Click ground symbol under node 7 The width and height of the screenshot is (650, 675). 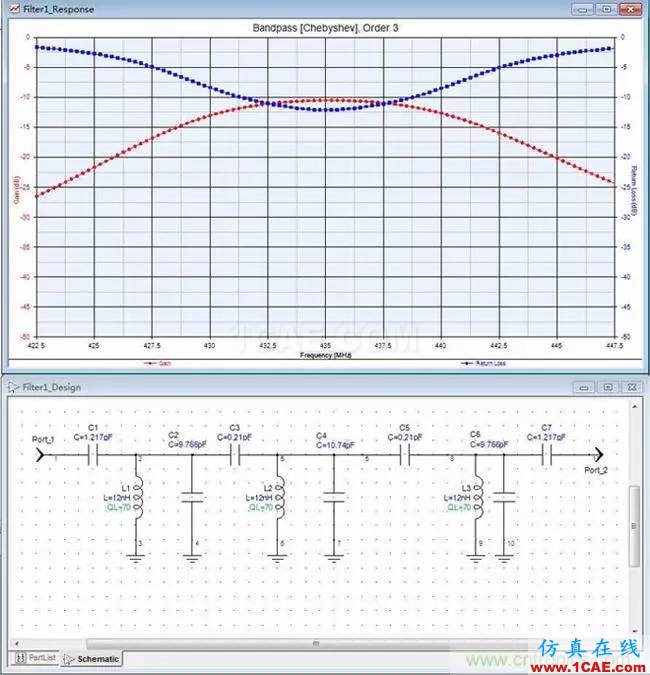334,559
